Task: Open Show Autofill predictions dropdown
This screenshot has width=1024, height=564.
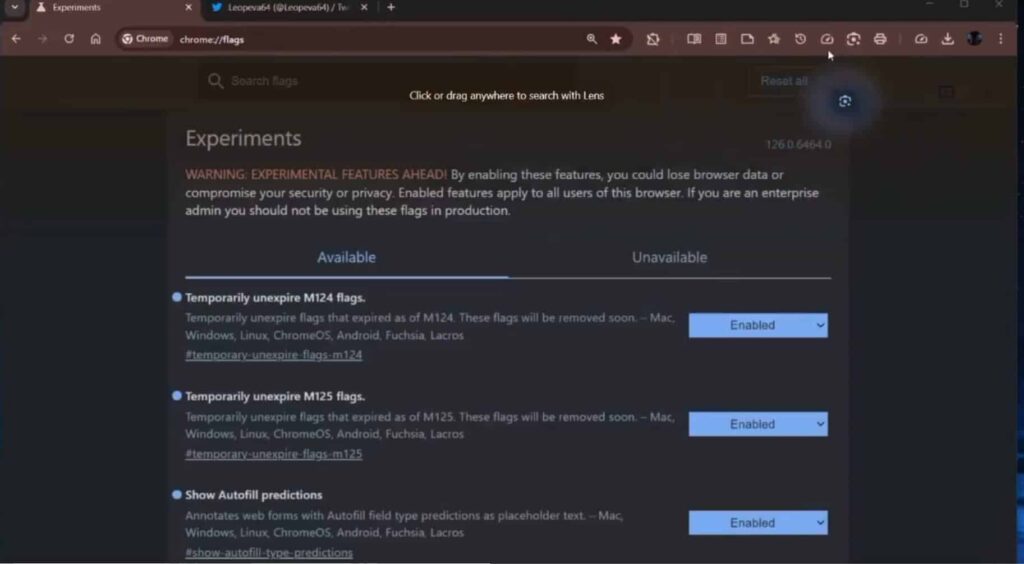Action: point(757,522)
